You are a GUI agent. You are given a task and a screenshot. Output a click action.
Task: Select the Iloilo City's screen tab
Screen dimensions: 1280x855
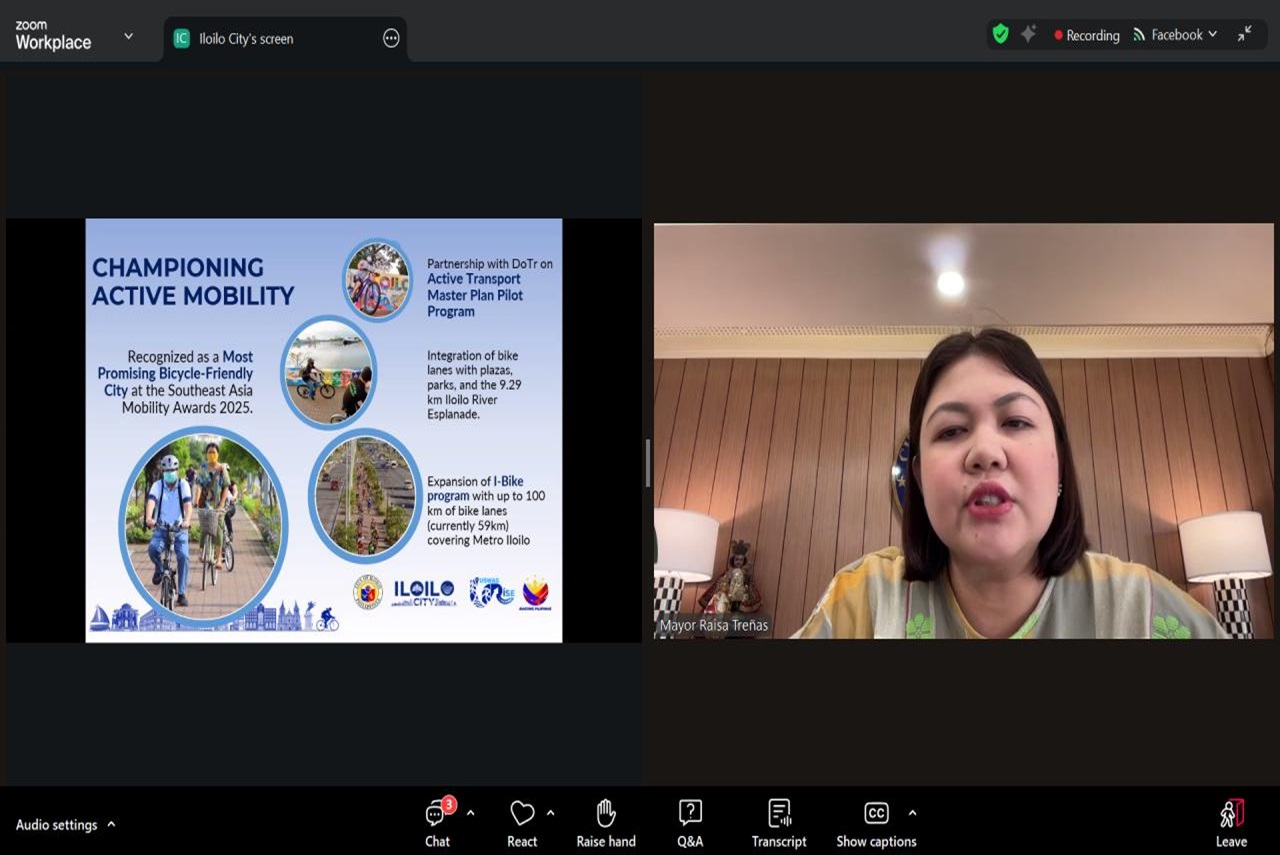pos(246,39)
